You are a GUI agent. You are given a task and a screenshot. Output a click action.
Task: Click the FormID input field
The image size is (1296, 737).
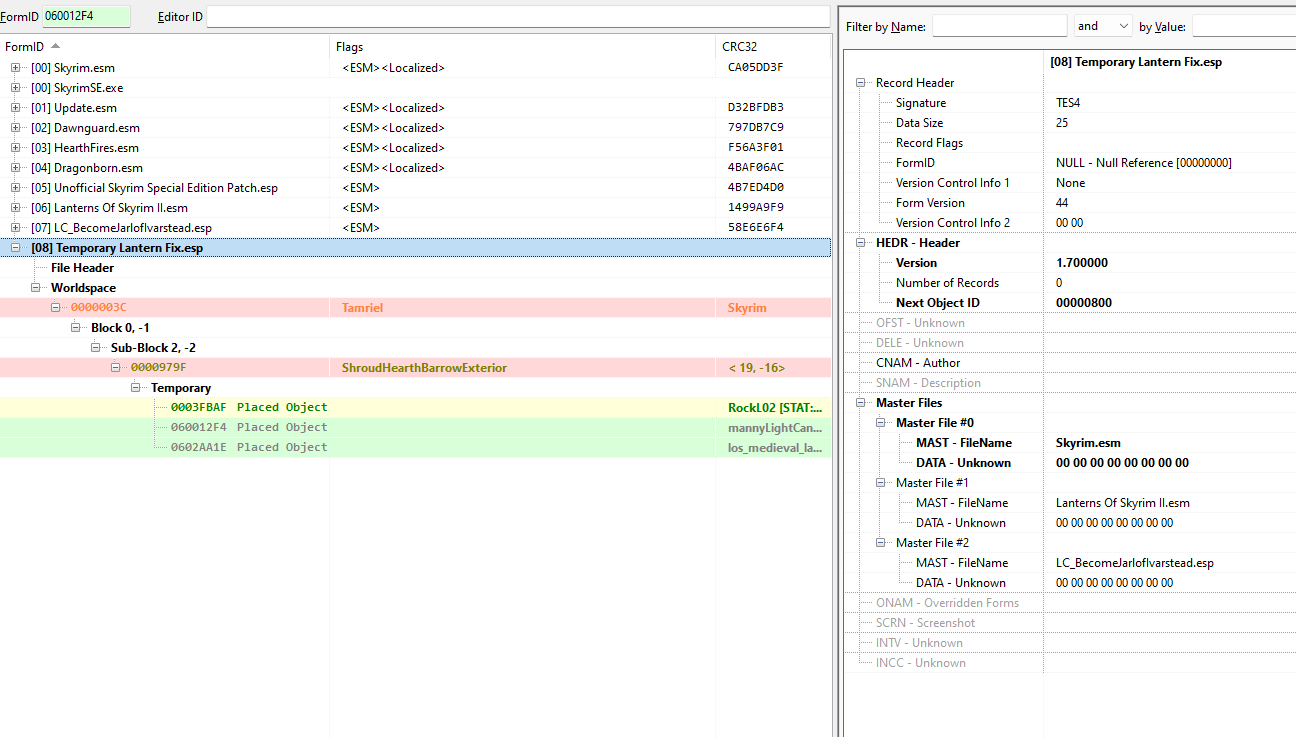tap(86, 16)
